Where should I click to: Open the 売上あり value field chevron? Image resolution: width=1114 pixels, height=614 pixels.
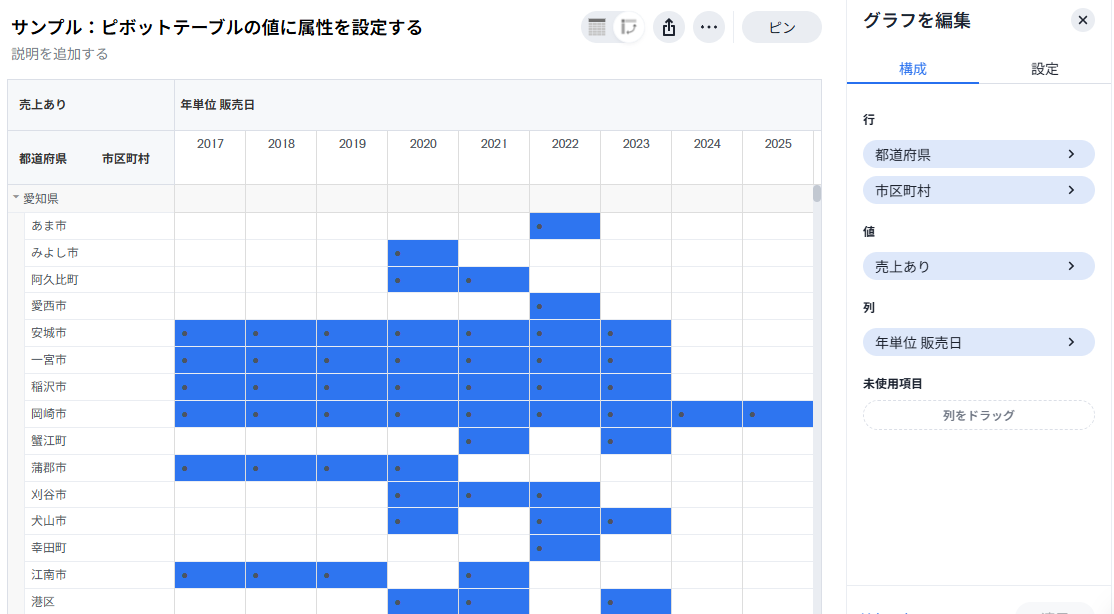coord(1071,266)
